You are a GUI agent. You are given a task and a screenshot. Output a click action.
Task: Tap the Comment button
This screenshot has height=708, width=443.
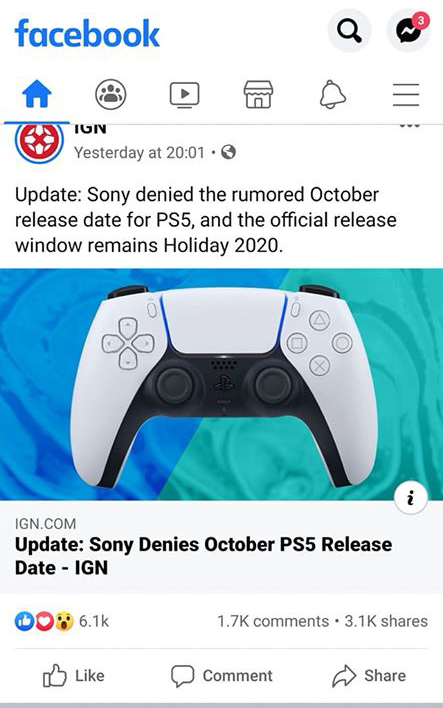[x=222, y=675]
